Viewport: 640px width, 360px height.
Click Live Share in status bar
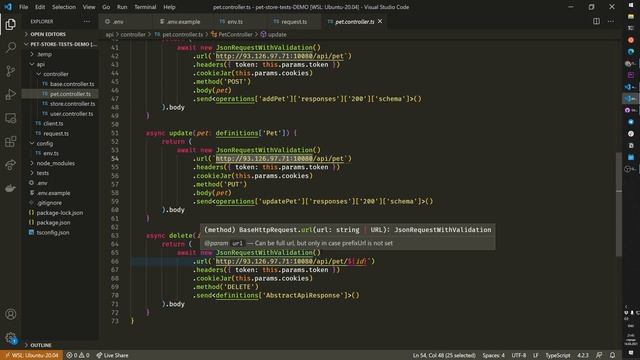click(x=112, y=355)
